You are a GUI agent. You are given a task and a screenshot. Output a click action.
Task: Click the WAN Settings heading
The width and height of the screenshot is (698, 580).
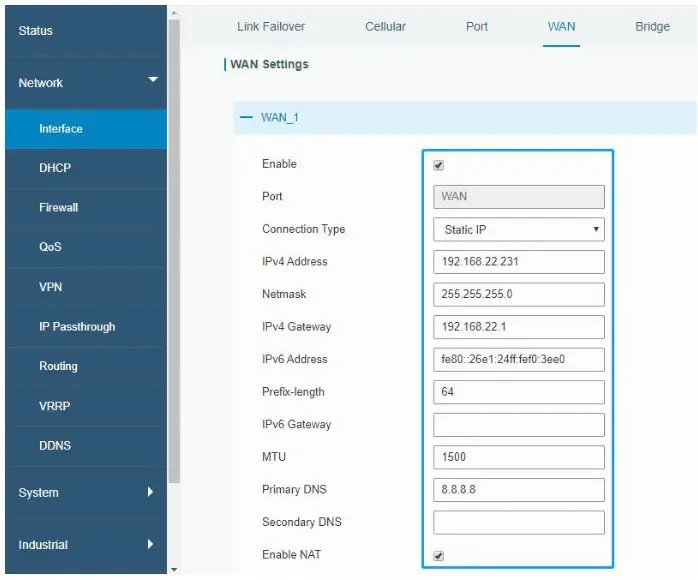269,65
